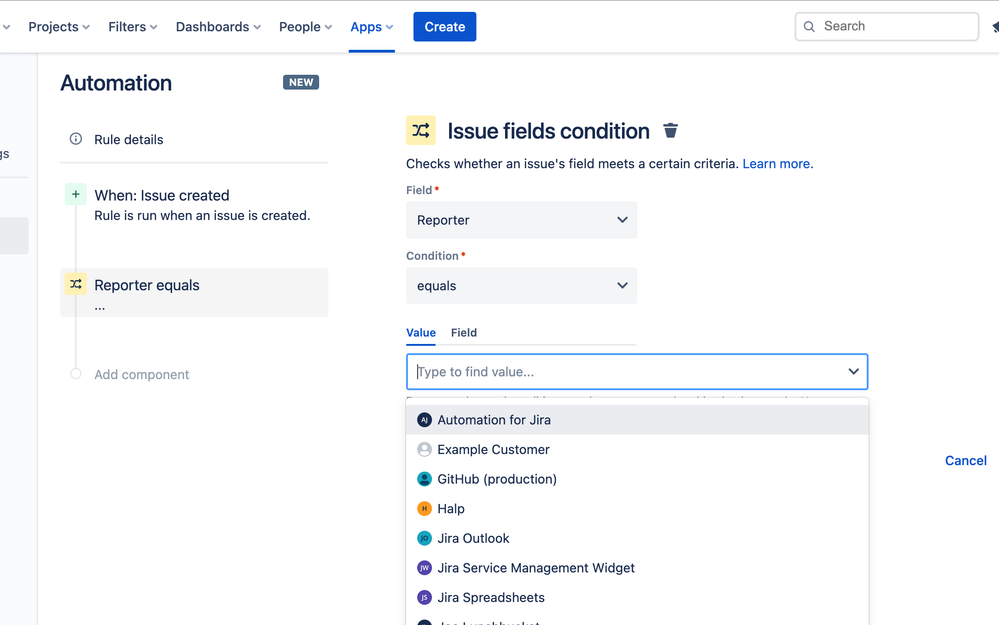Click the shuffle icon next to Reporter equals

[x=76, y=284]
